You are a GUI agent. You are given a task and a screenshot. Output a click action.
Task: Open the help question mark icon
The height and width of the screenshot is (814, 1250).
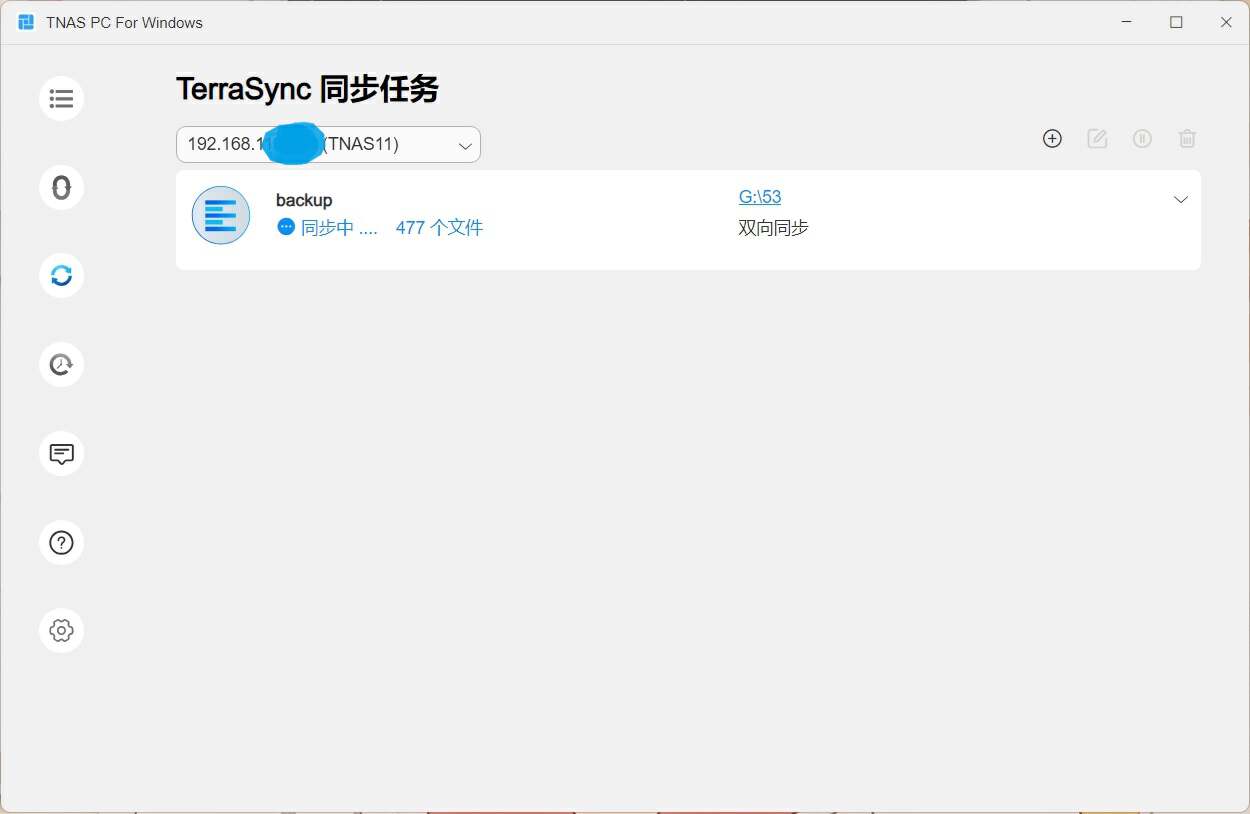[61, 542]
